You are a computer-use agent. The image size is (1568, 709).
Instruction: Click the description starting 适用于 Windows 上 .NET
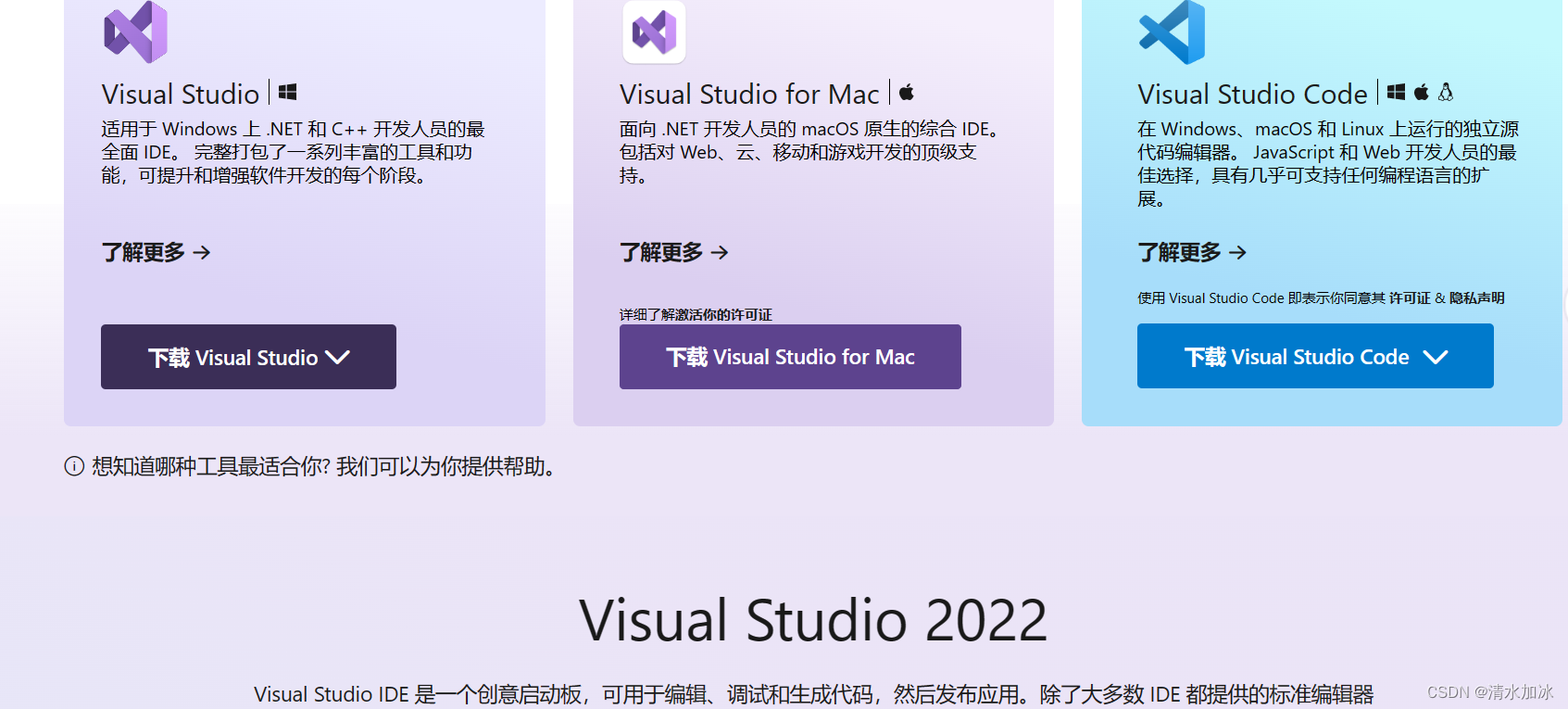point(293,152)
